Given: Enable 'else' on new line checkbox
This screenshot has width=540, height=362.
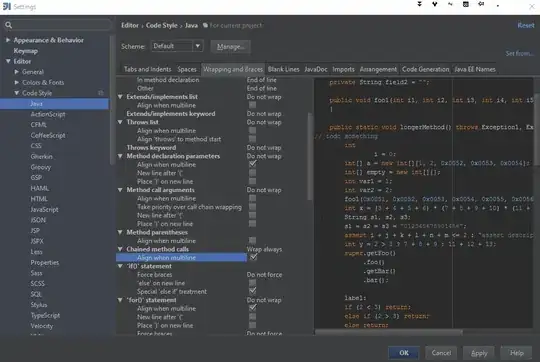Looking at the screenshot, I should 252,282.
